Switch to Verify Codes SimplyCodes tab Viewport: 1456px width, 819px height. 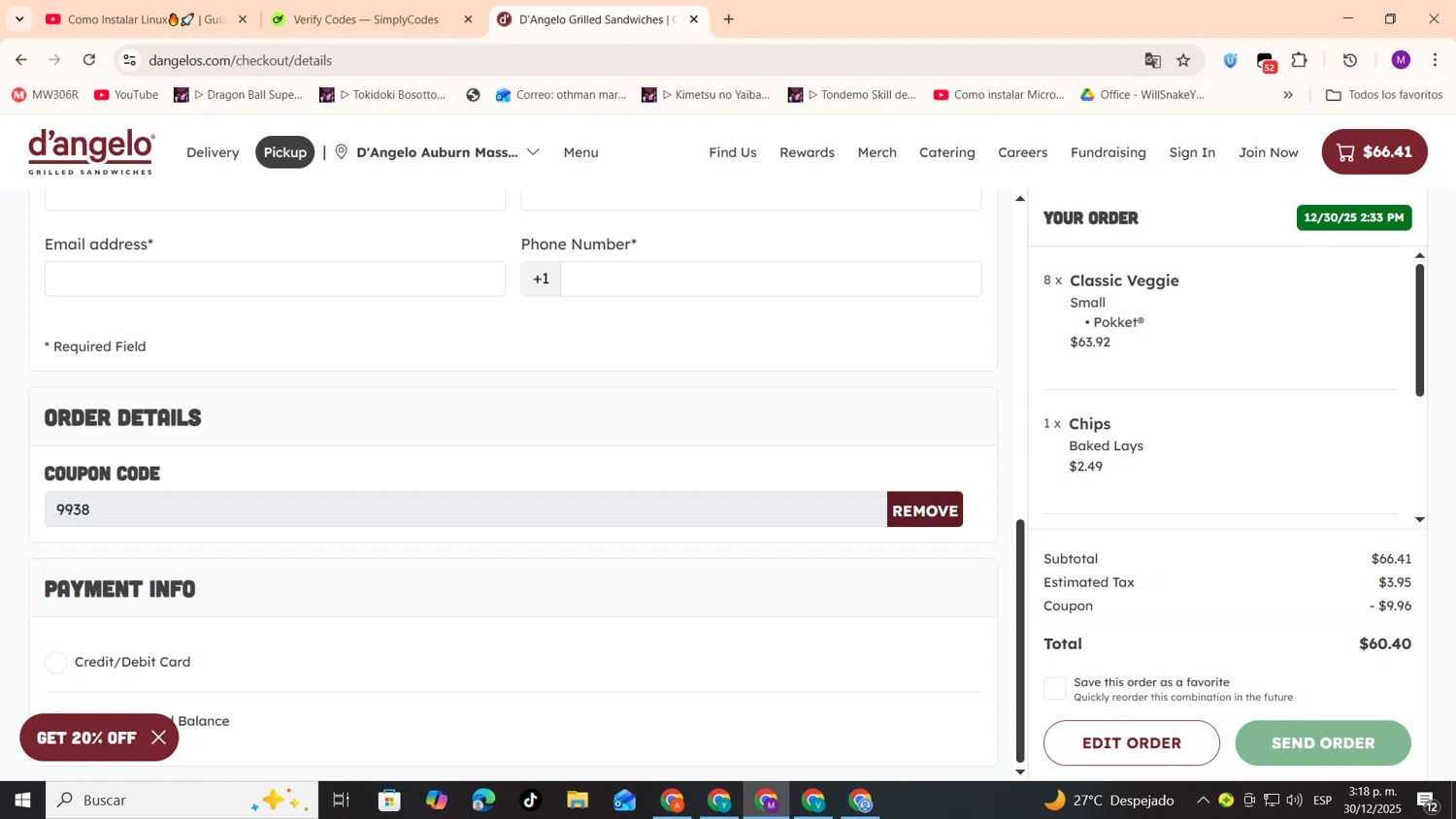pos(373,19)
